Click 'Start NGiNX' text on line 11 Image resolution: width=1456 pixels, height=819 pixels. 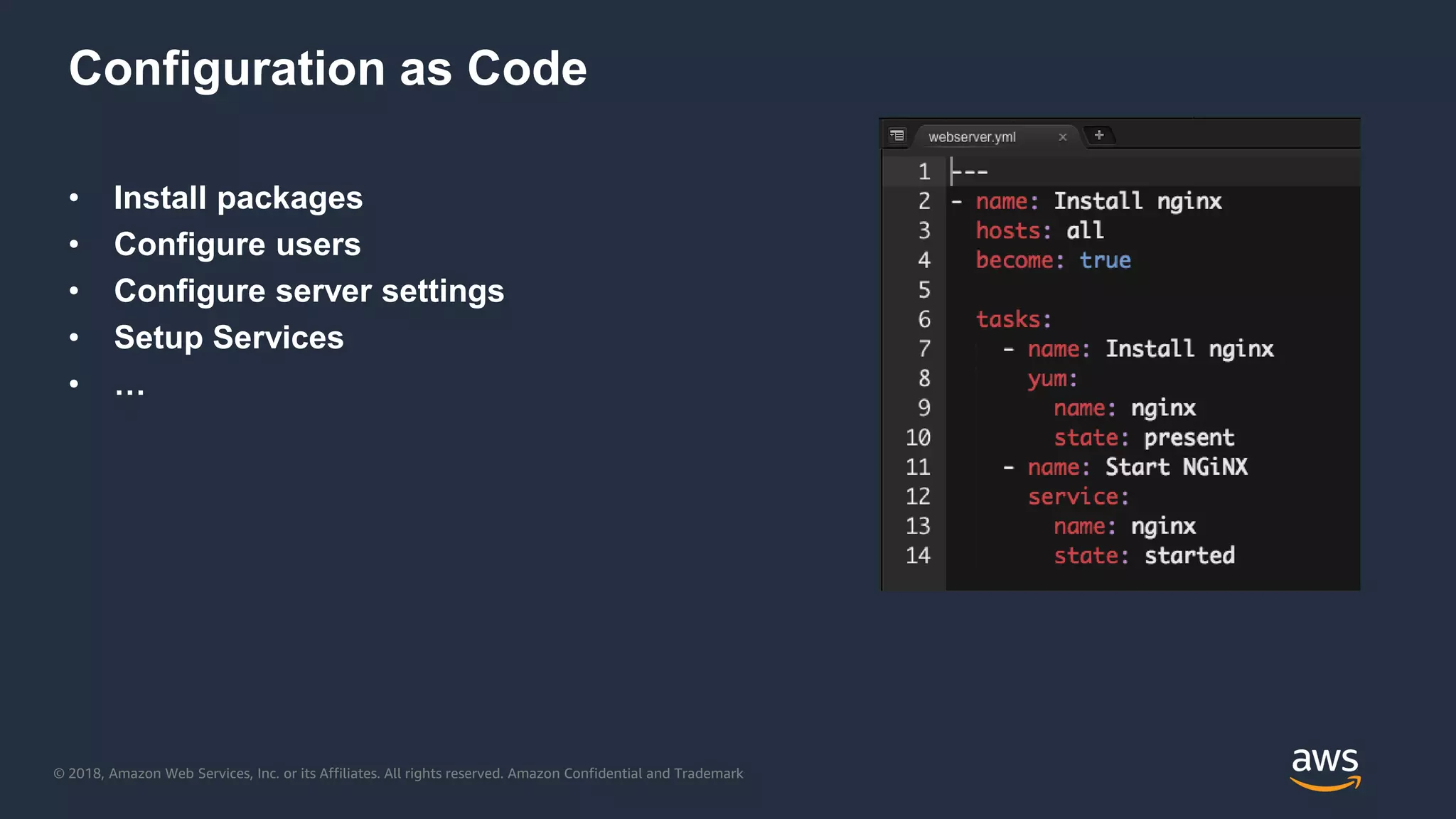(1176, 467)
